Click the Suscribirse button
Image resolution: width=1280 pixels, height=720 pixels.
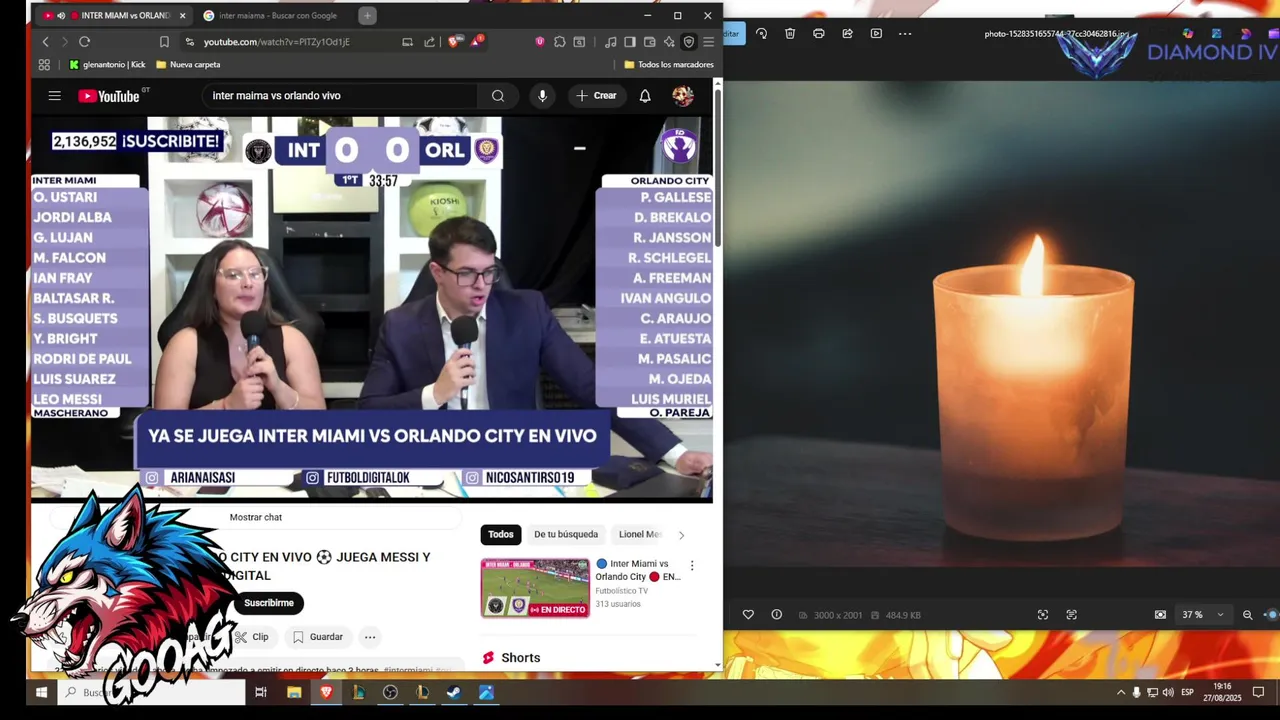click(x=269, y=603)
